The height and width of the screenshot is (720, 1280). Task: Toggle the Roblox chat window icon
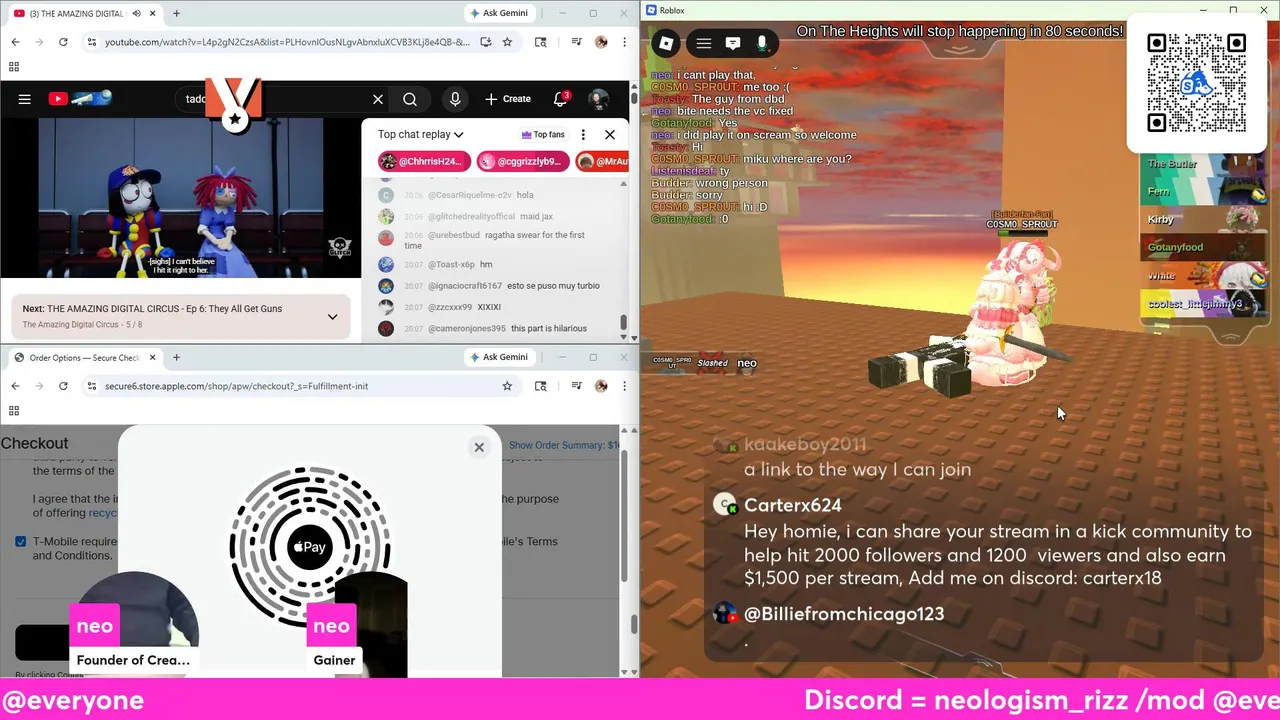pyautogui.click(x=733, y=43)
